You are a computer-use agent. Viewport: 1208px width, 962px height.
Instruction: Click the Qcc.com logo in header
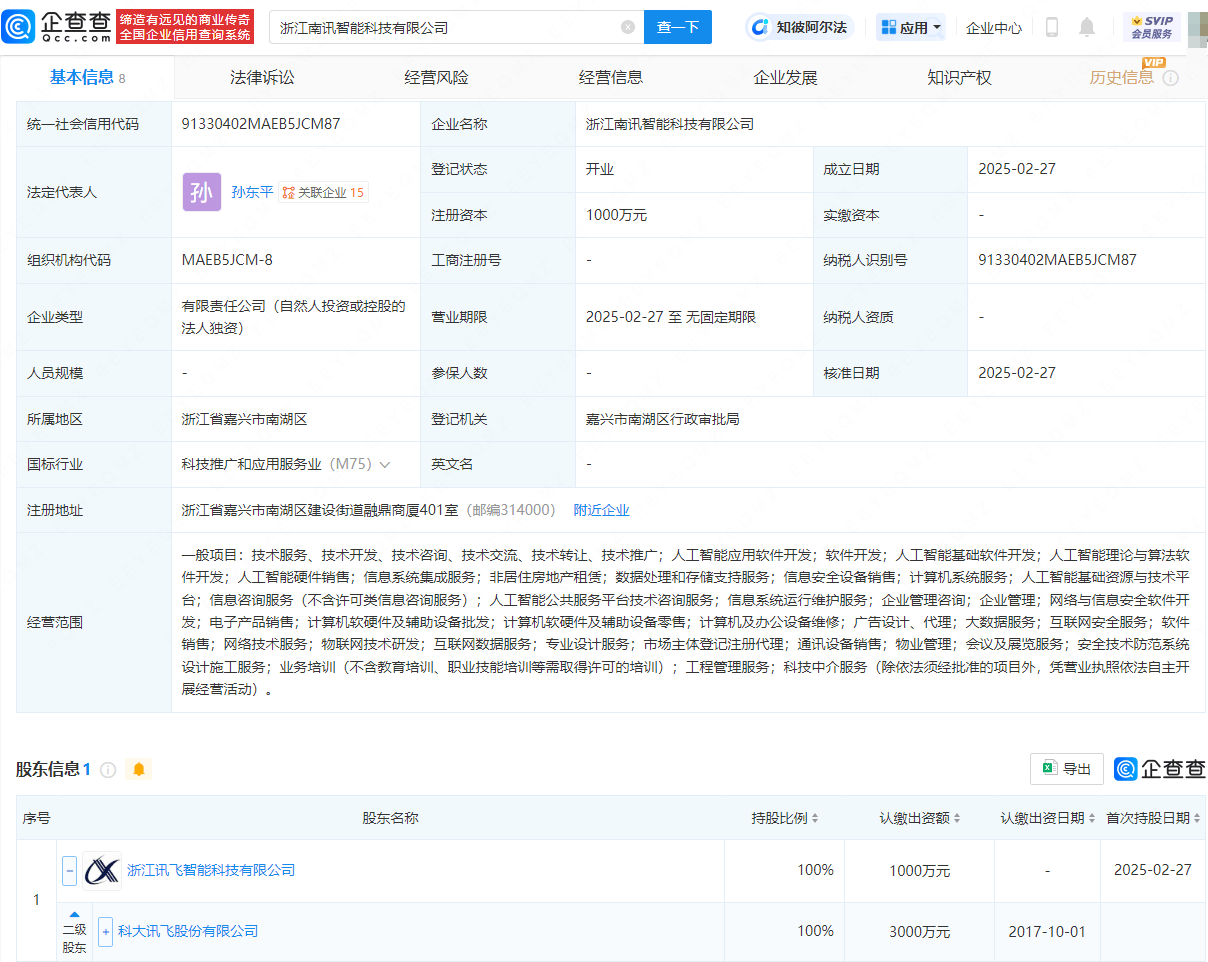pyautogui.click(x=57, y=27)
